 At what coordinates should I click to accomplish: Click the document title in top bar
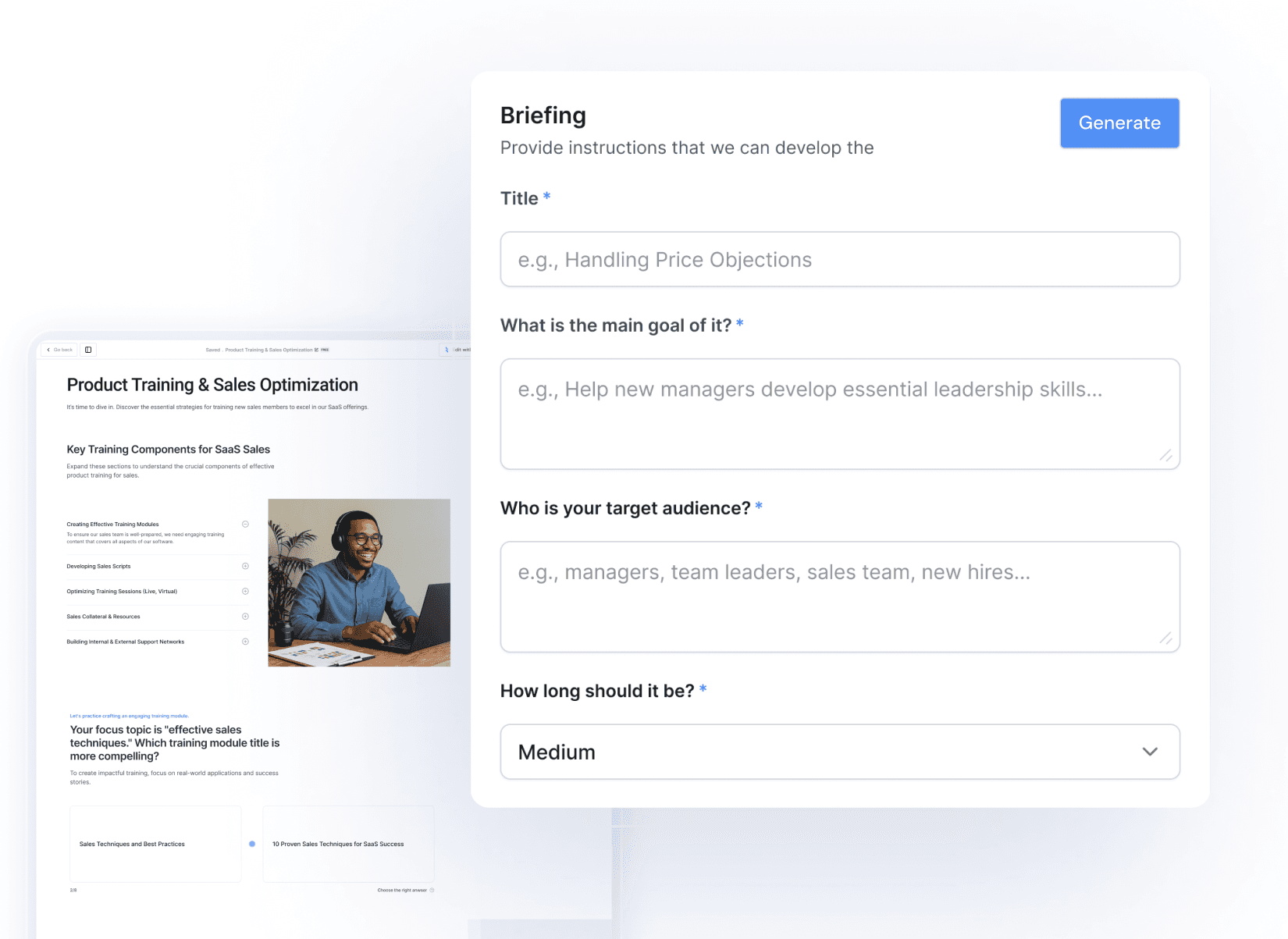pyautogui.click(x=269, y=350)
